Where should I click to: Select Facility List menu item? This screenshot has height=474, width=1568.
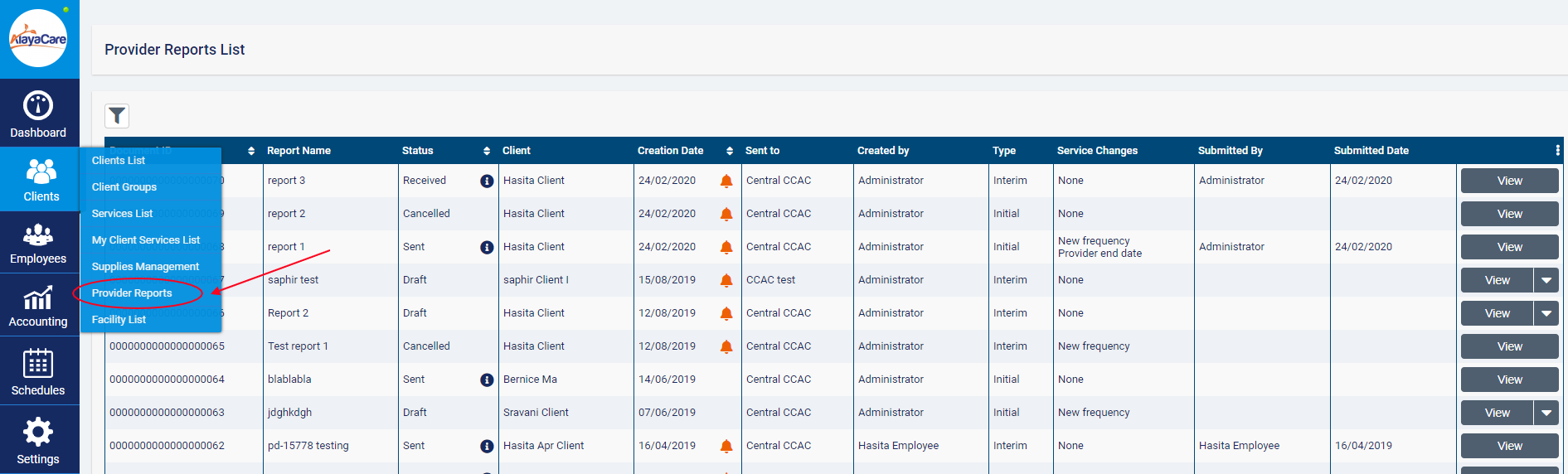coord(119,320)
